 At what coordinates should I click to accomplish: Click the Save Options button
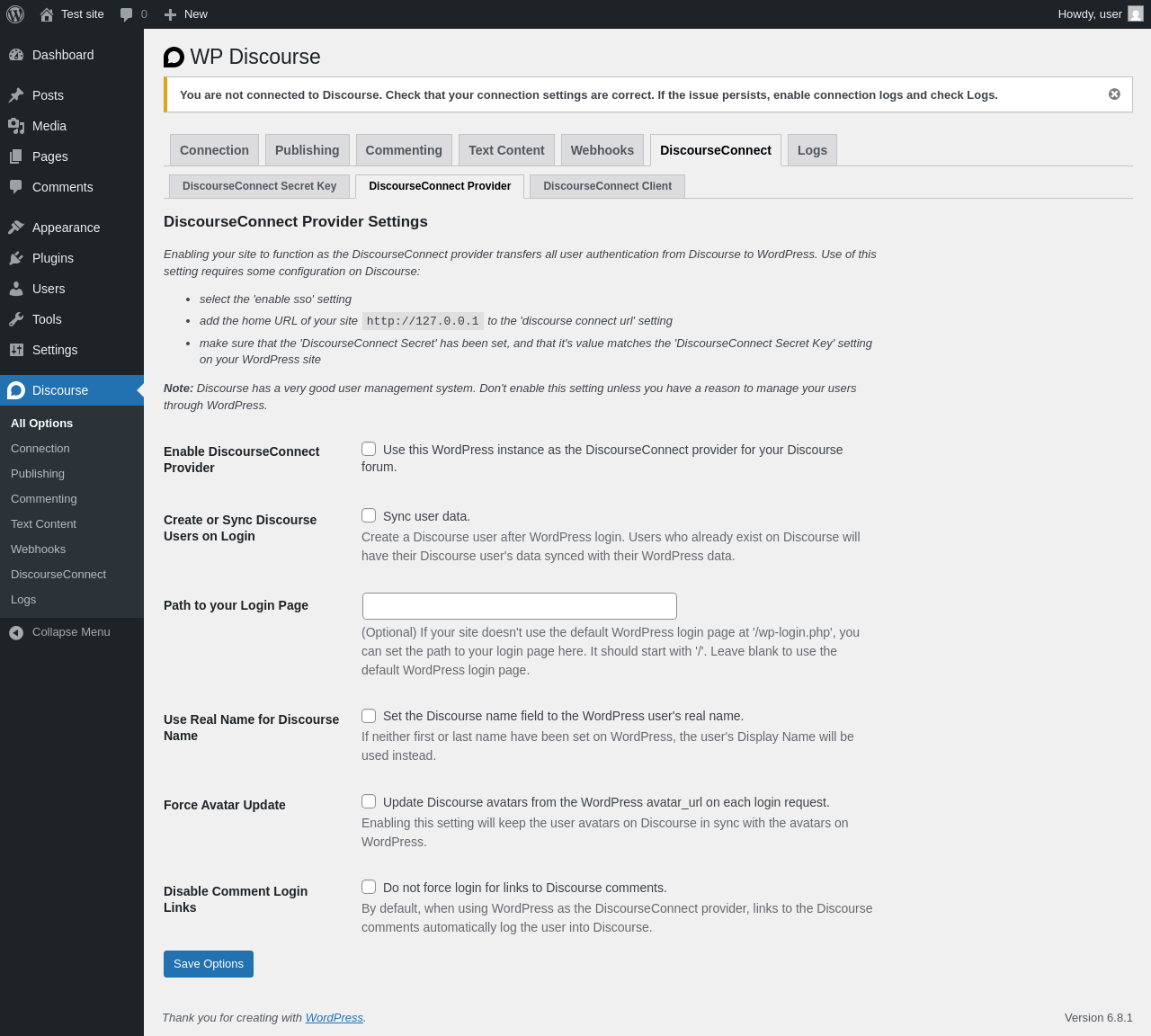click(x=209, y=964)
